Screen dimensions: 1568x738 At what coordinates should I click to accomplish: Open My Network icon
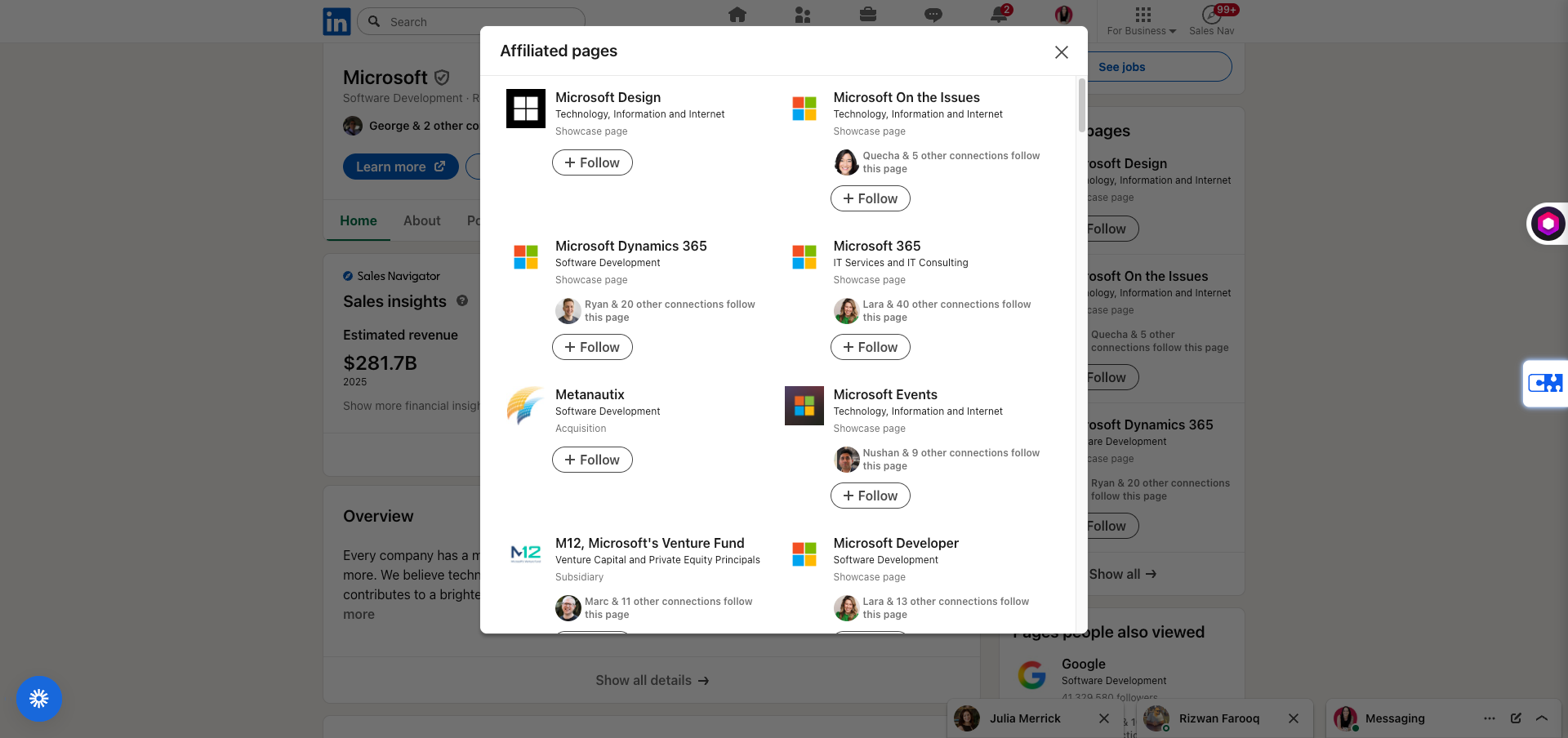click(803, 15)
